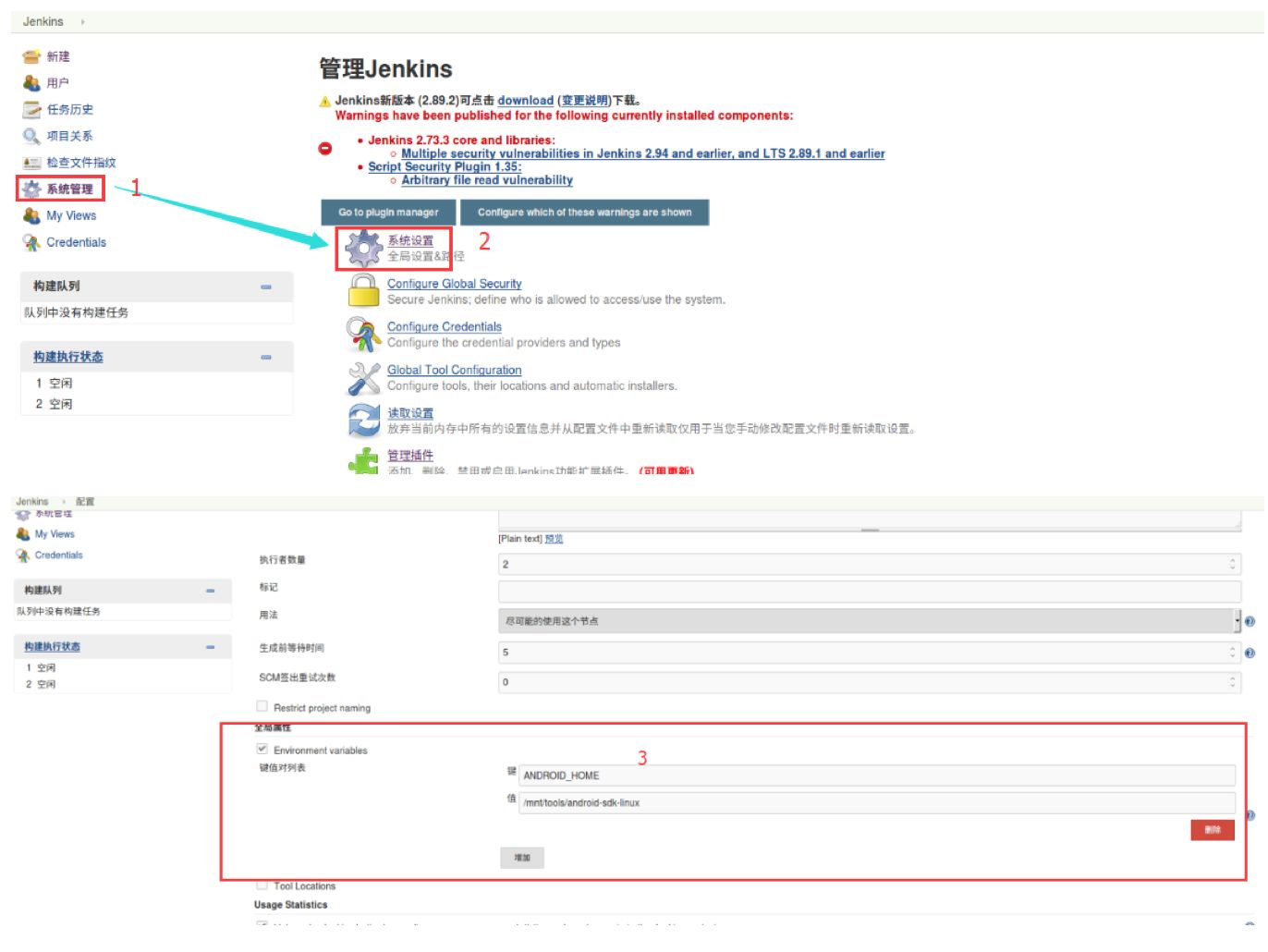Screen dimensions: 1268x952
Task: Click SCM签出重试次数 input showing 0
Action: coord(869,682)
